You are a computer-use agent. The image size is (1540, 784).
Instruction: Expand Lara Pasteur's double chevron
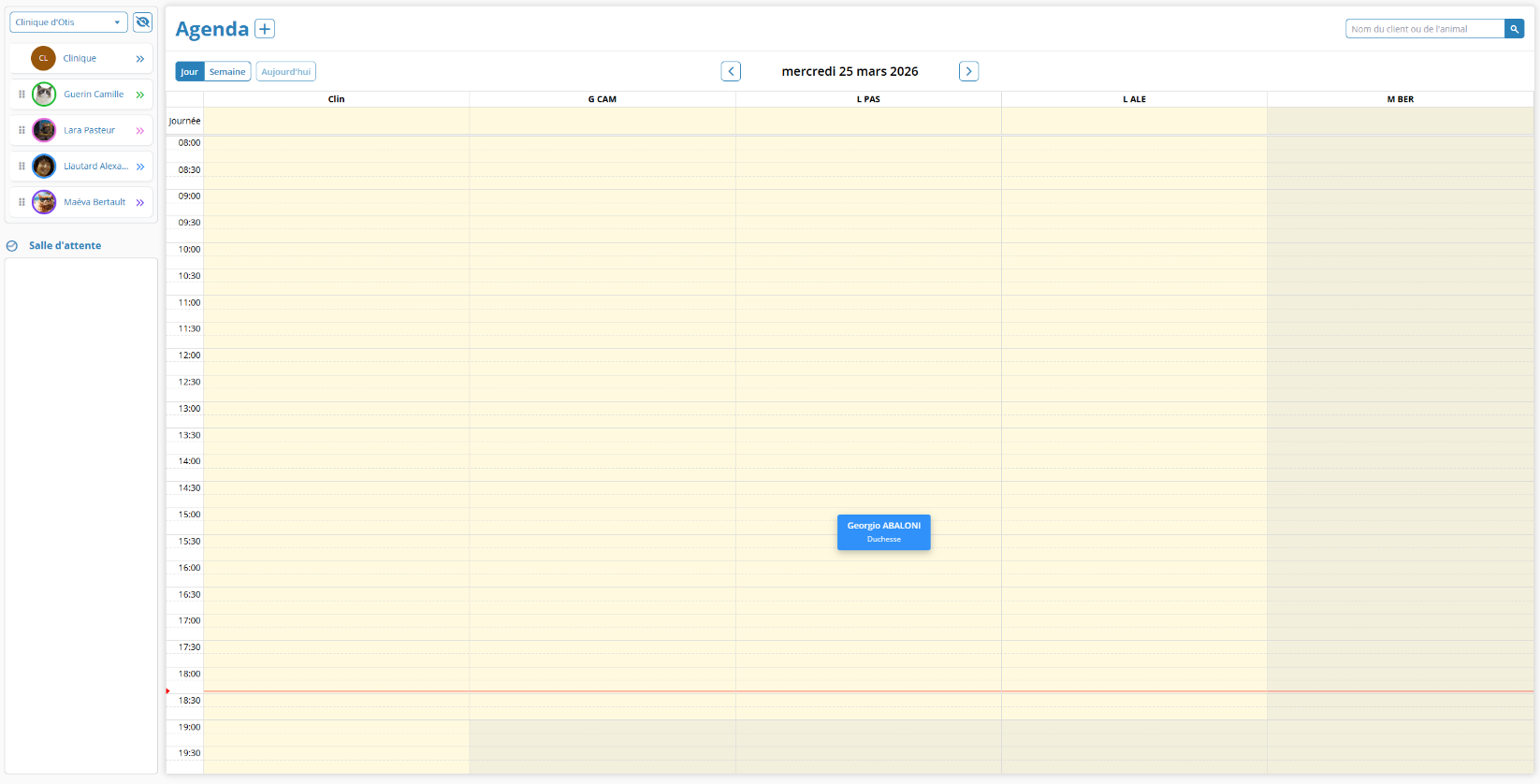tap(140, 131)
